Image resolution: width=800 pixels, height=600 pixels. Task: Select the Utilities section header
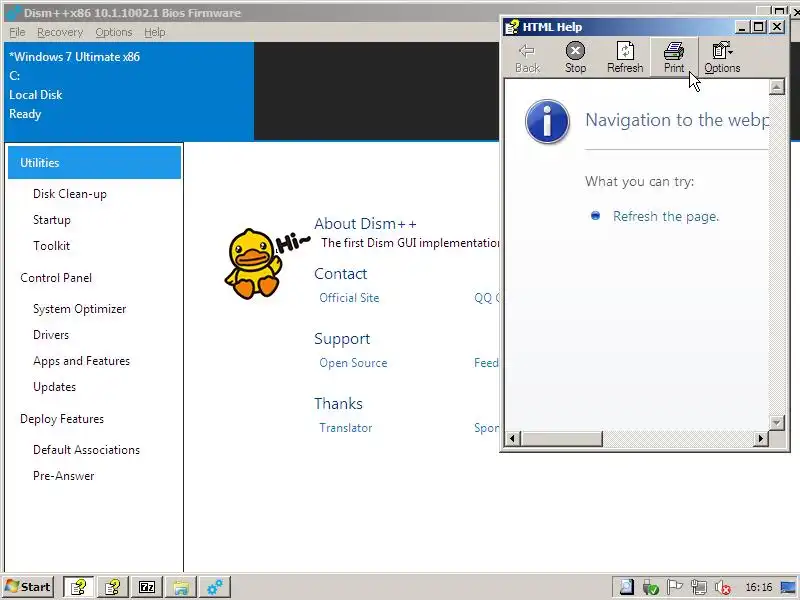click(94, 163)
